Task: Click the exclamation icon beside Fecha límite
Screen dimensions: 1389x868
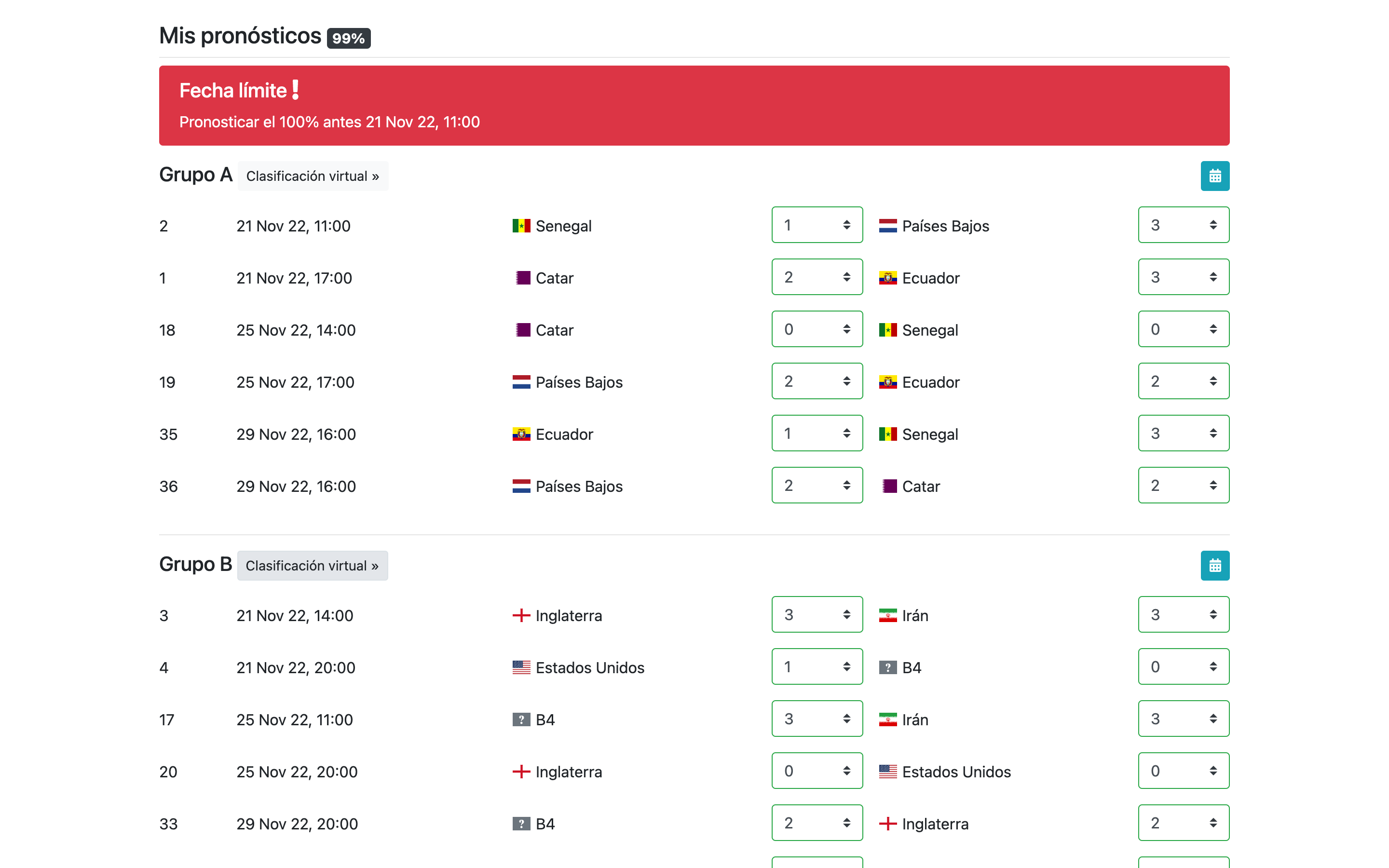Action: [x=295, y=90]
